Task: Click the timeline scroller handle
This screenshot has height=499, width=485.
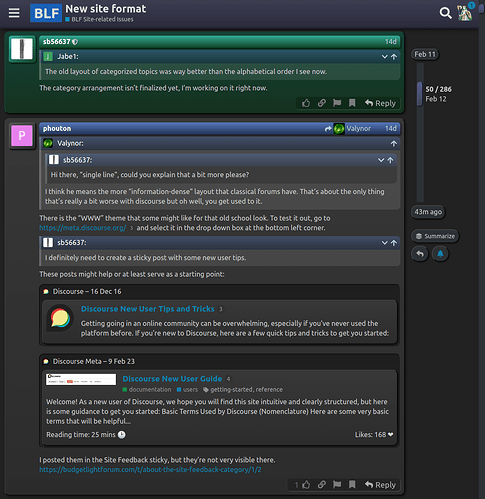Action: click(x=420, y=94)
